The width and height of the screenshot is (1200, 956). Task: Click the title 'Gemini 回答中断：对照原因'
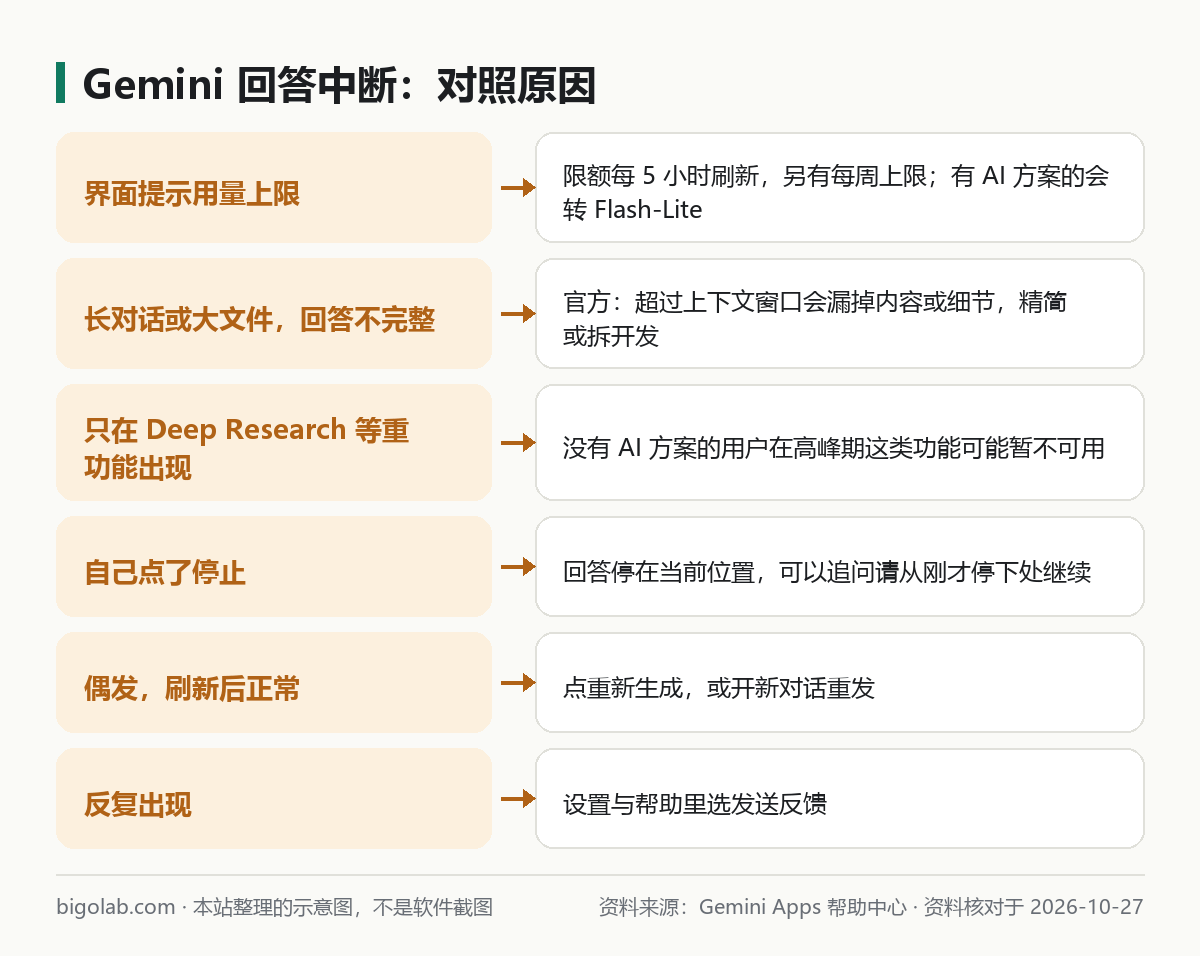pos(339,85)
